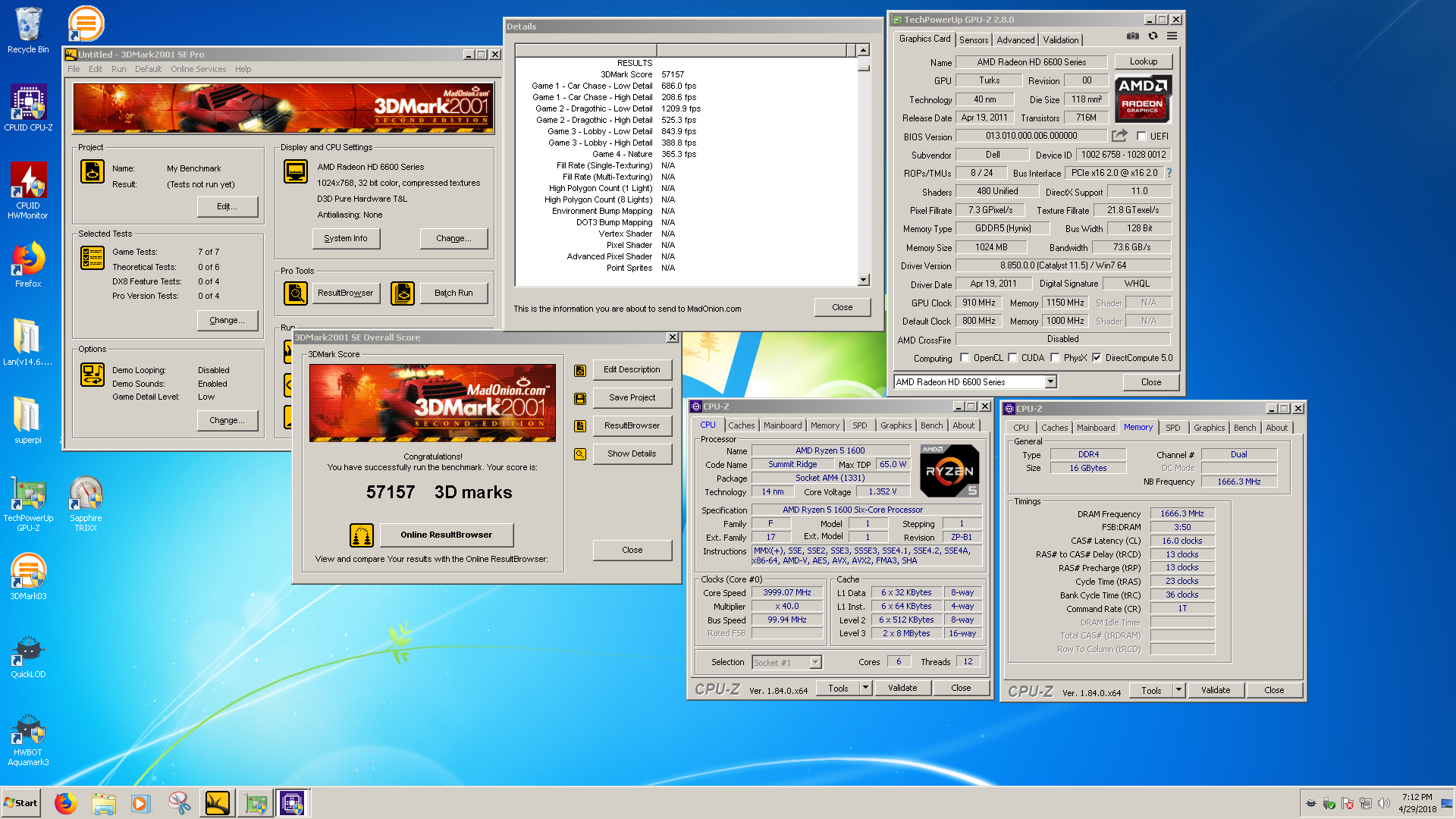Toggle the CUDA checkbox
1456x819 pixels.
point(1012,358)
